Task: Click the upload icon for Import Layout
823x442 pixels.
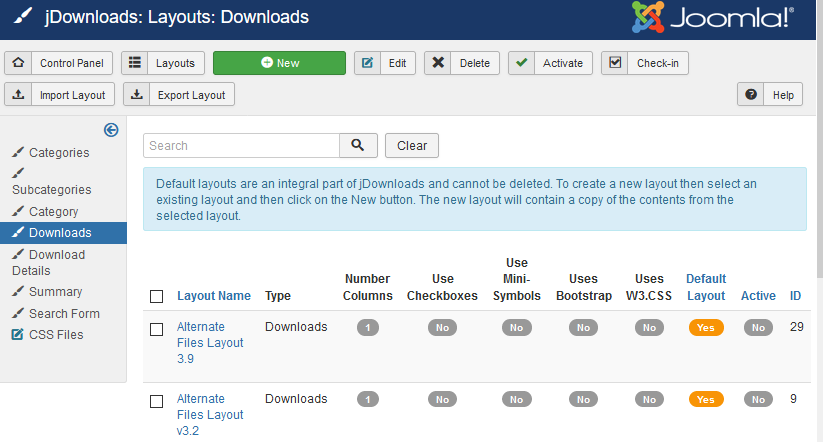Action: 18,94
